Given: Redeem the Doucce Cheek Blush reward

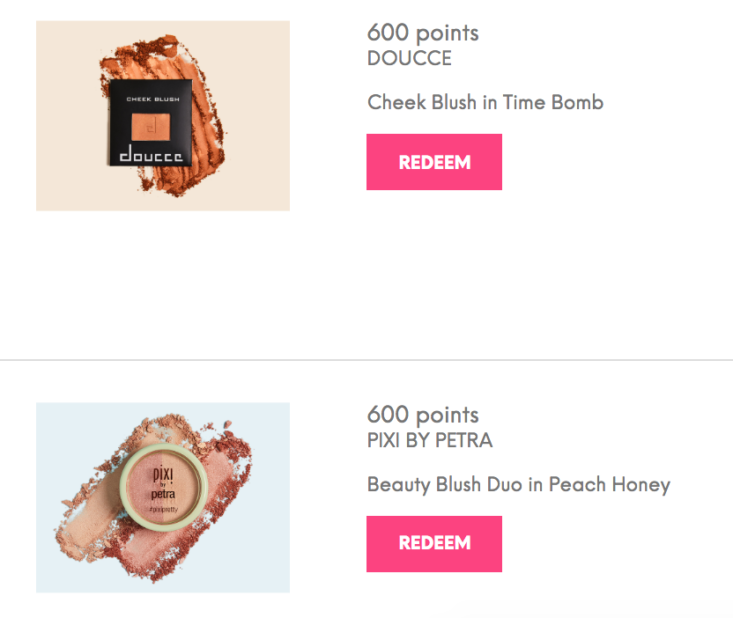Looking at the screenshot, I should (434, 162).
